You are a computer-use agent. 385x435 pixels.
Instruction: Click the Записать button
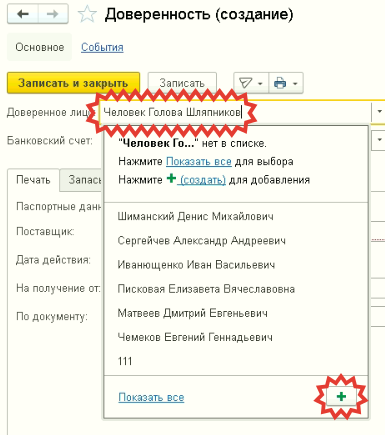[x=182, y=83]
